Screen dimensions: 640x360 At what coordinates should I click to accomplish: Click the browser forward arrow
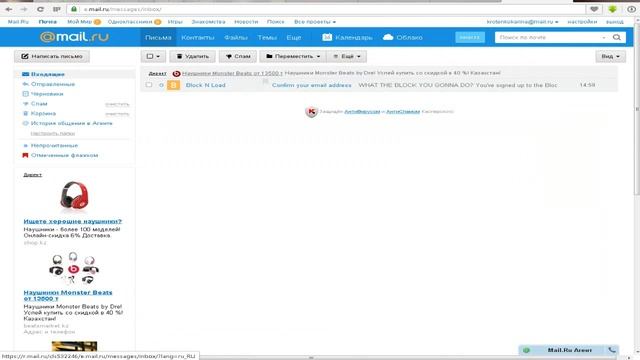point(24,9)
